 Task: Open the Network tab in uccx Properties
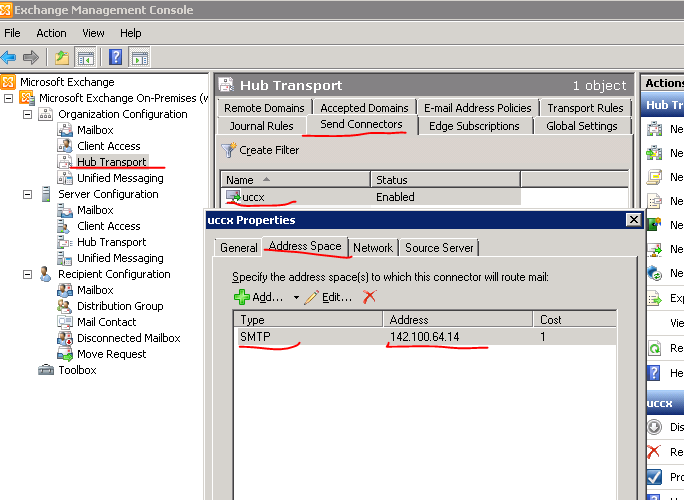coord(373,248)
